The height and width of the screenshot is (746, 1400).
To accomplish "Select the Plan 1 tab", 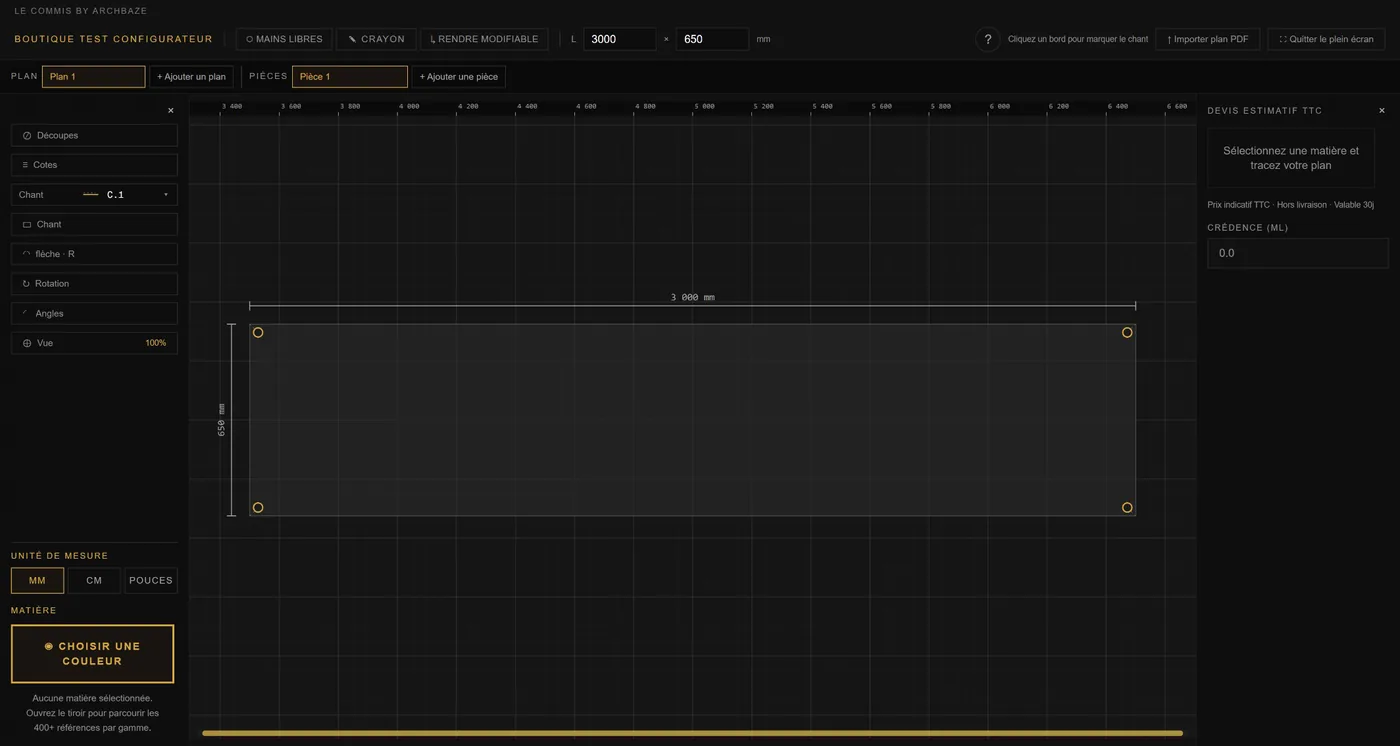I will 94,77.
